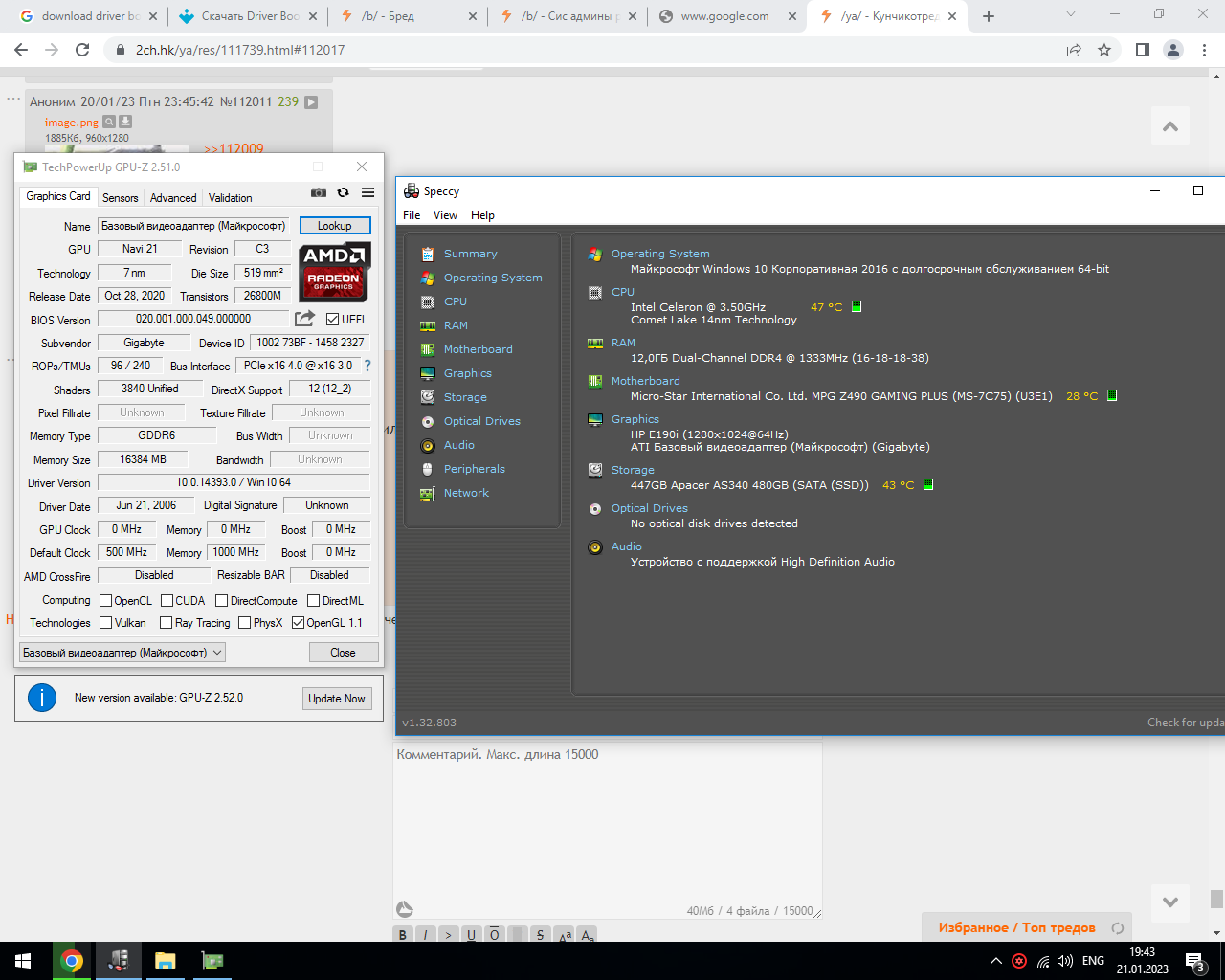Image resolution: width=1225 pixels, height=980 pixels.
Task: Click the green CPU temperature indicator in Speccy
Action: [857, 307]
